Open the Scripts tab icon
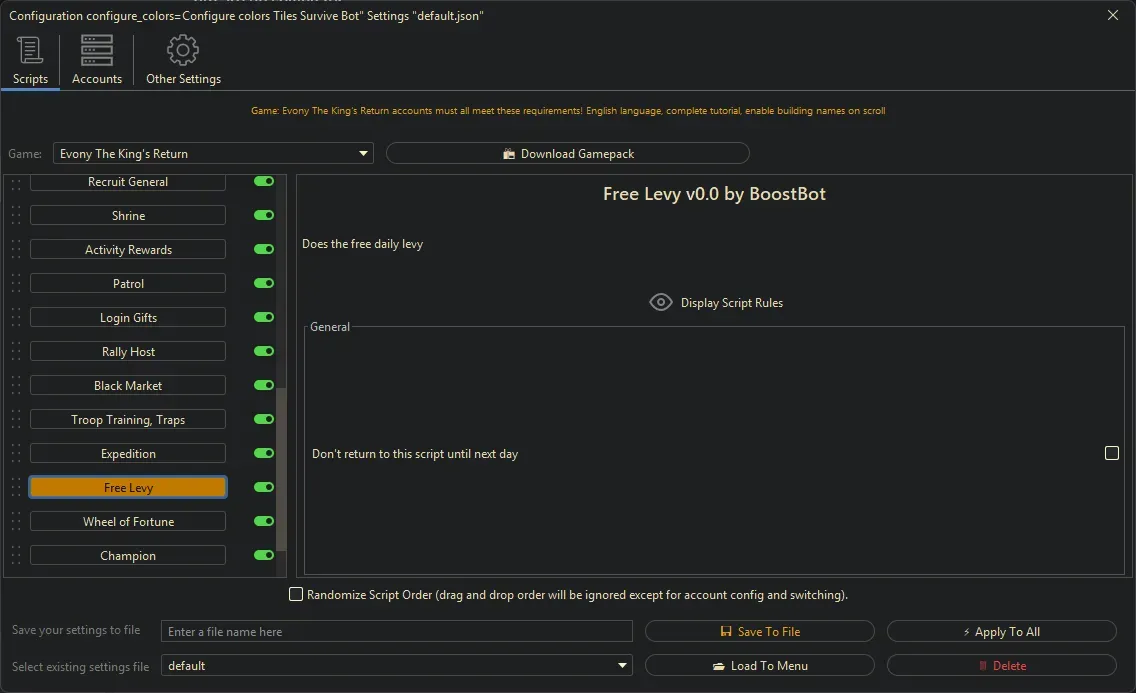 [29, 50]
